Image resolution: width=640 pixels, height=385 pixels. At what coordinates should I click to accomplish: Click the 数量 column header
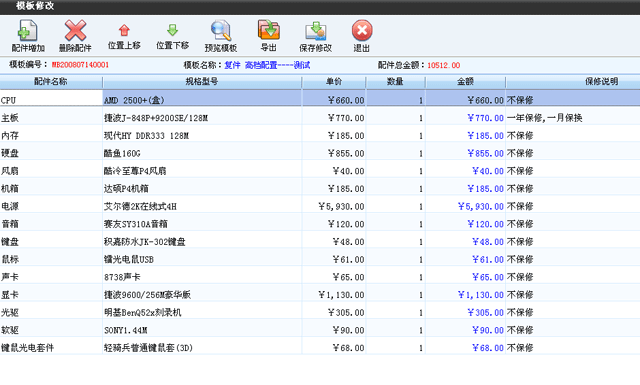pyautogui.click(x=395, y=82)
